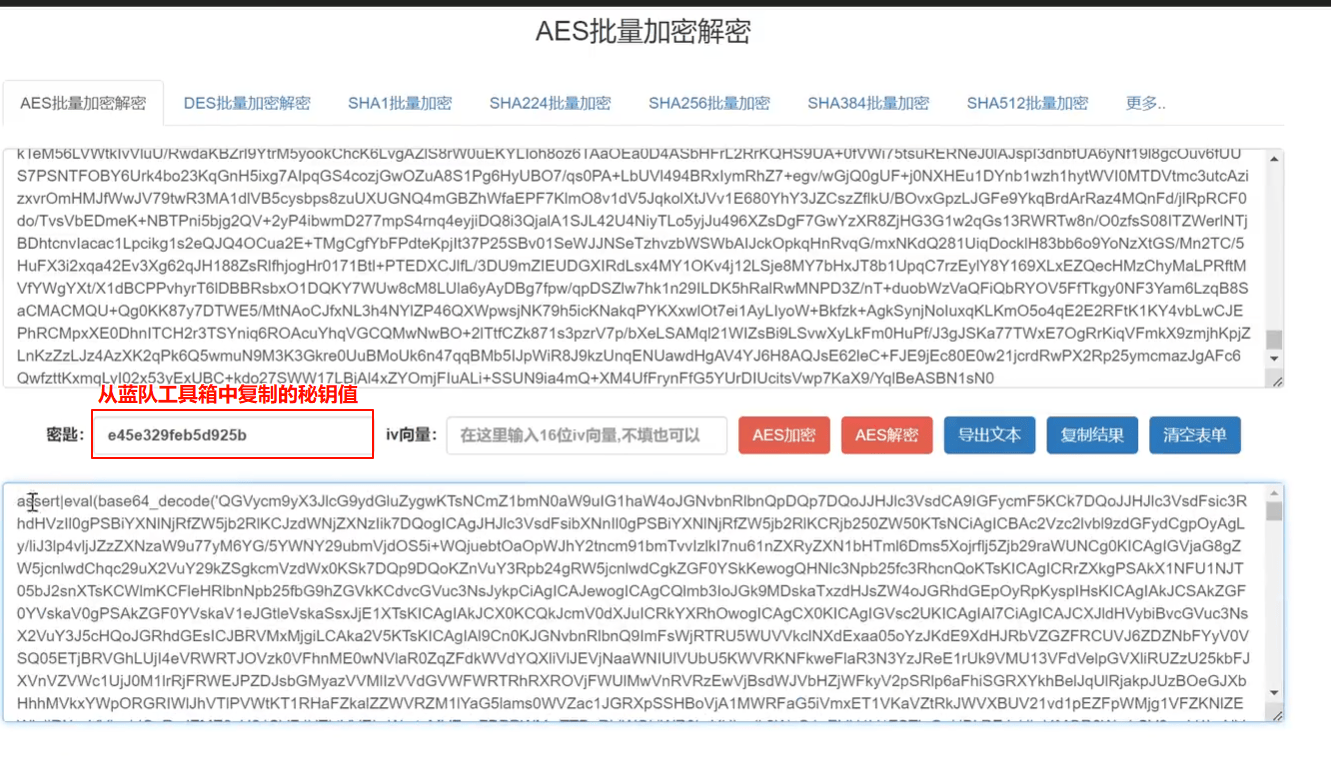
Task: Select the SHA1批量加密 tab
Action: click(400, 103)
